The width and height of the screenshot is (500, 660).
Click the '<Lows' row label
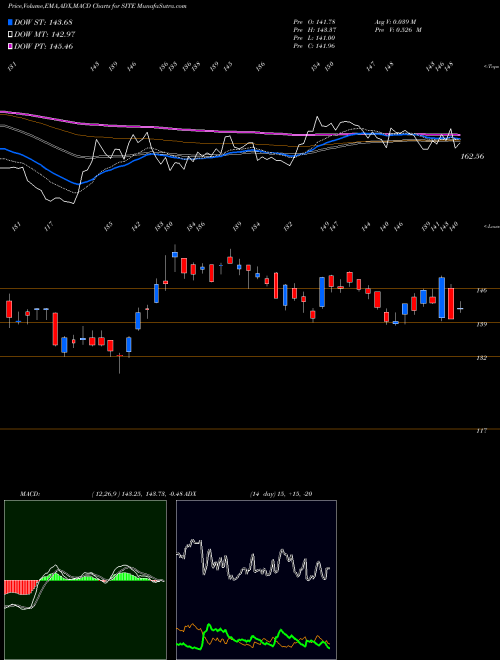click(491, 226)
